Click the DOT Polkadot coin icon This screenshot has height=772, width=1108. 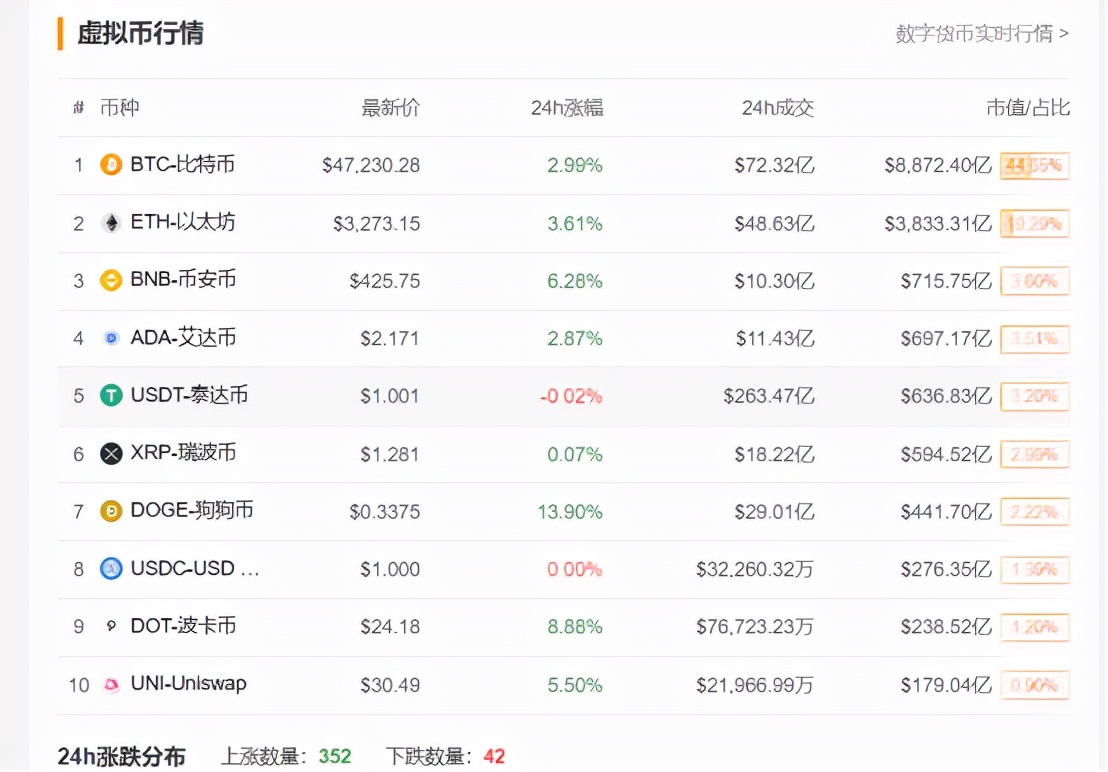[111, 626]
